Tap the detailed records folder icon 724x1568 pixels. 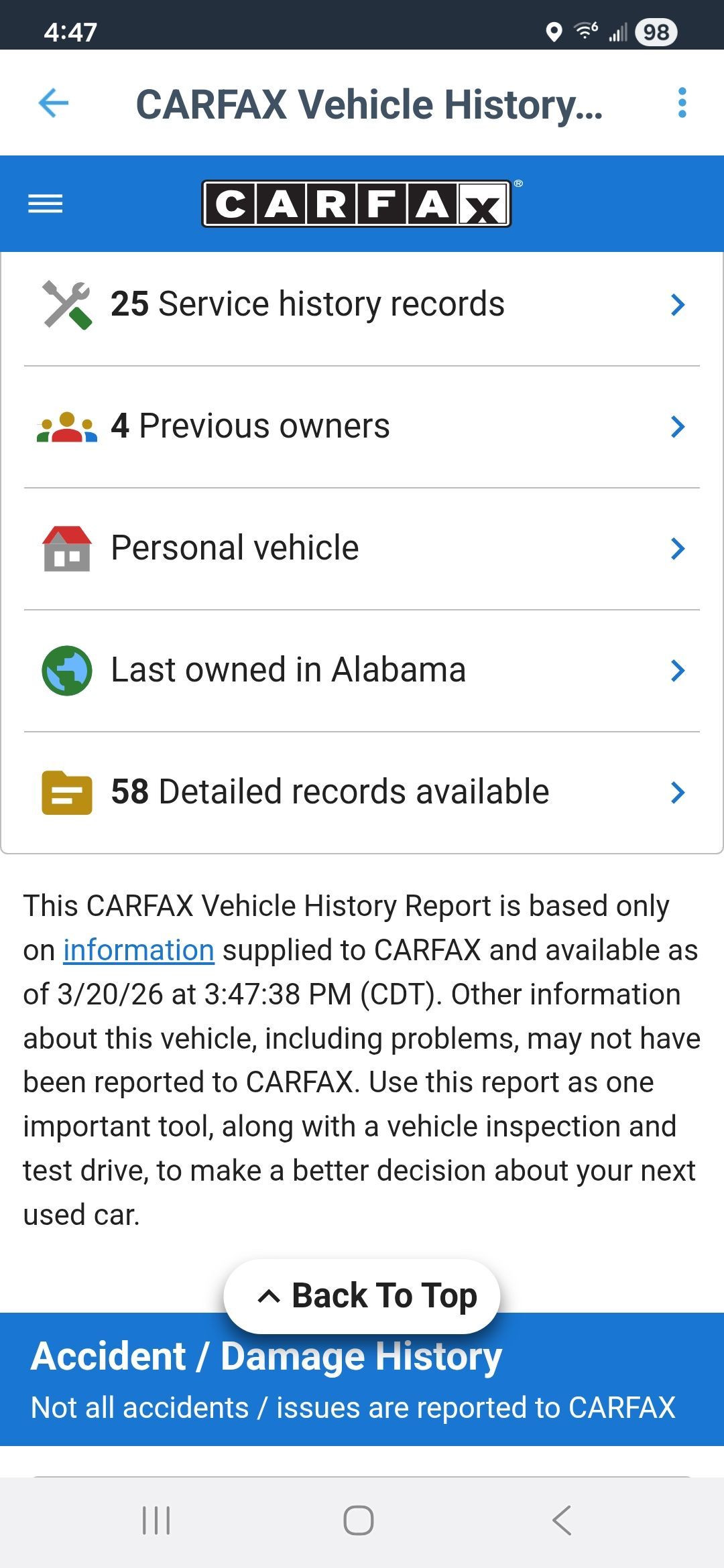pos(66,792)
